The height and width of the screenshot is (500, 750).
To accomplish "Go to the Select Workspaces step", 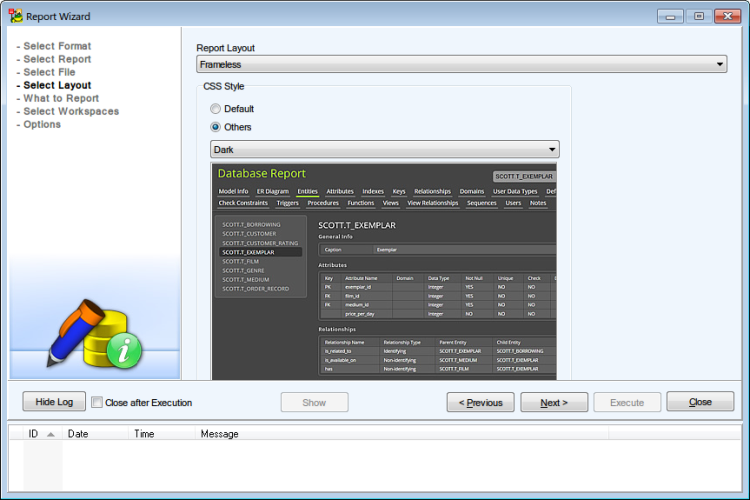I will coord(71,111).
